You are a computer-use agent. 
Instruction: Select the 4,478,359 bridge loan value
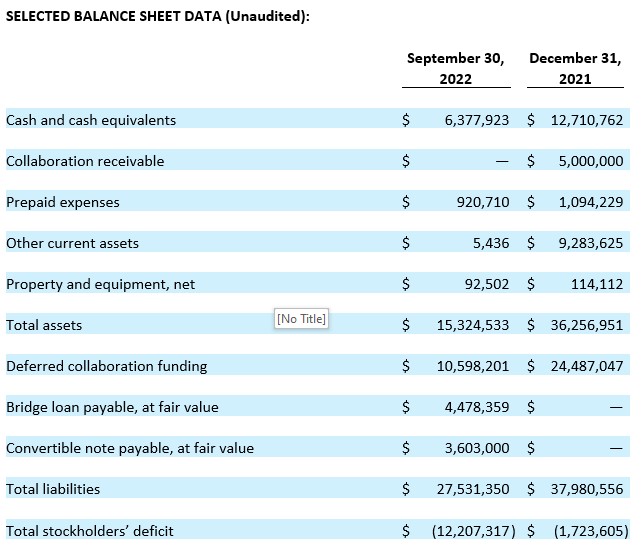pos(476,407)
